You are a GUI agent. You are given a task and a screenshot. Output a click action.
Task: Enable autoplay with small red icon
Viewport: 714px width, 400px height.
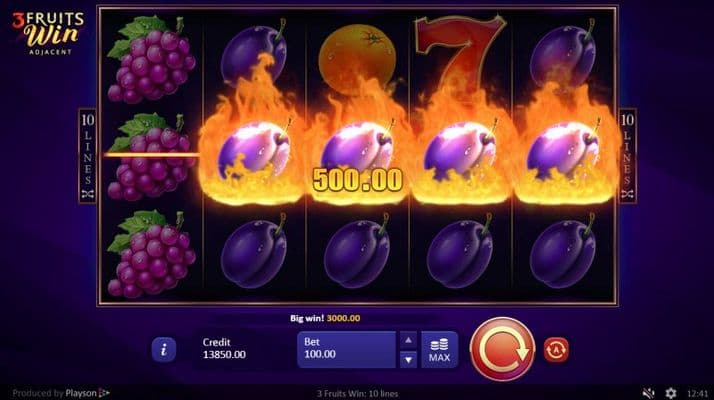[556, 350]
